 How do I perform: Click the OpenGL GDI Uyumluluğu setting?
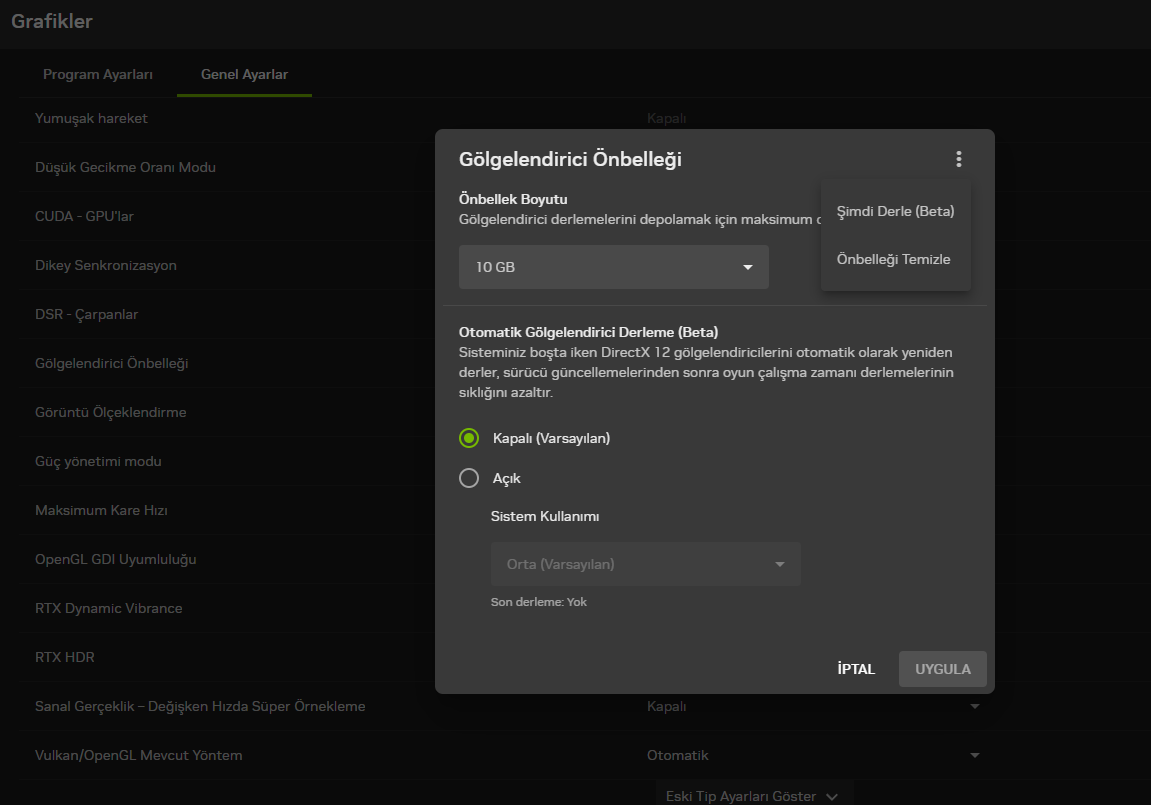pos(116,559)
